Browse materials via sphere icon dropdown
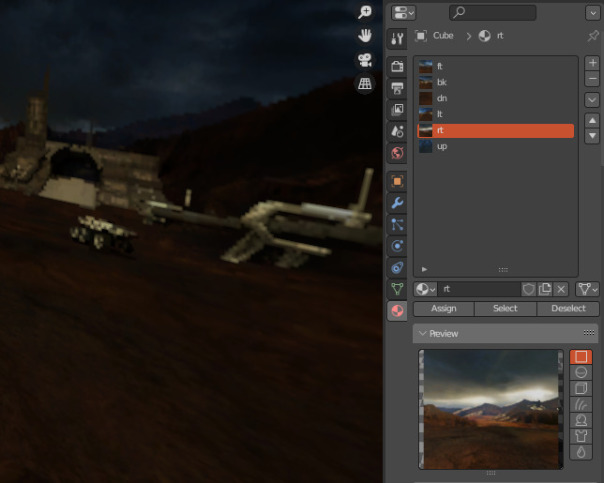This screenshot has height=483, width=604. [x=426, y=289]
